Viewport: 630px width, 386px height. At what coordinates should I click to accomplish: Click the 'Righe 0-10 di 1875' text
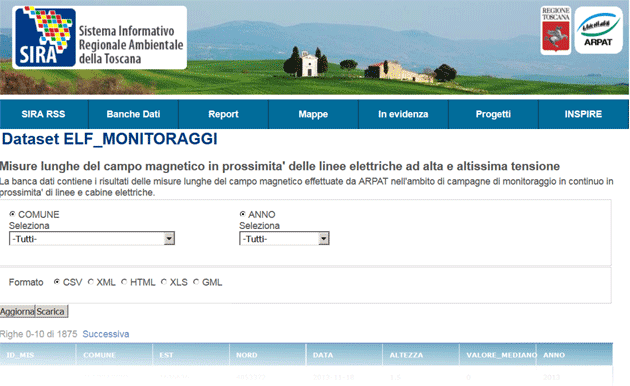(x=39, y=334)
